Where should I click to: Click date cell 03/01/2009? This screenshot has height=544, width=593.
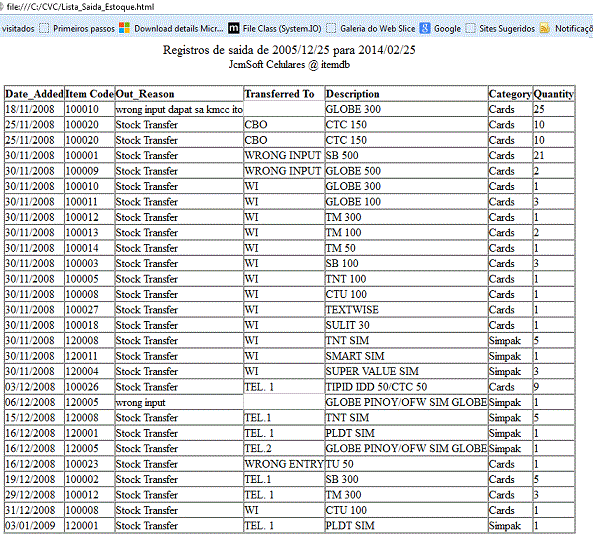pos(34,526)
